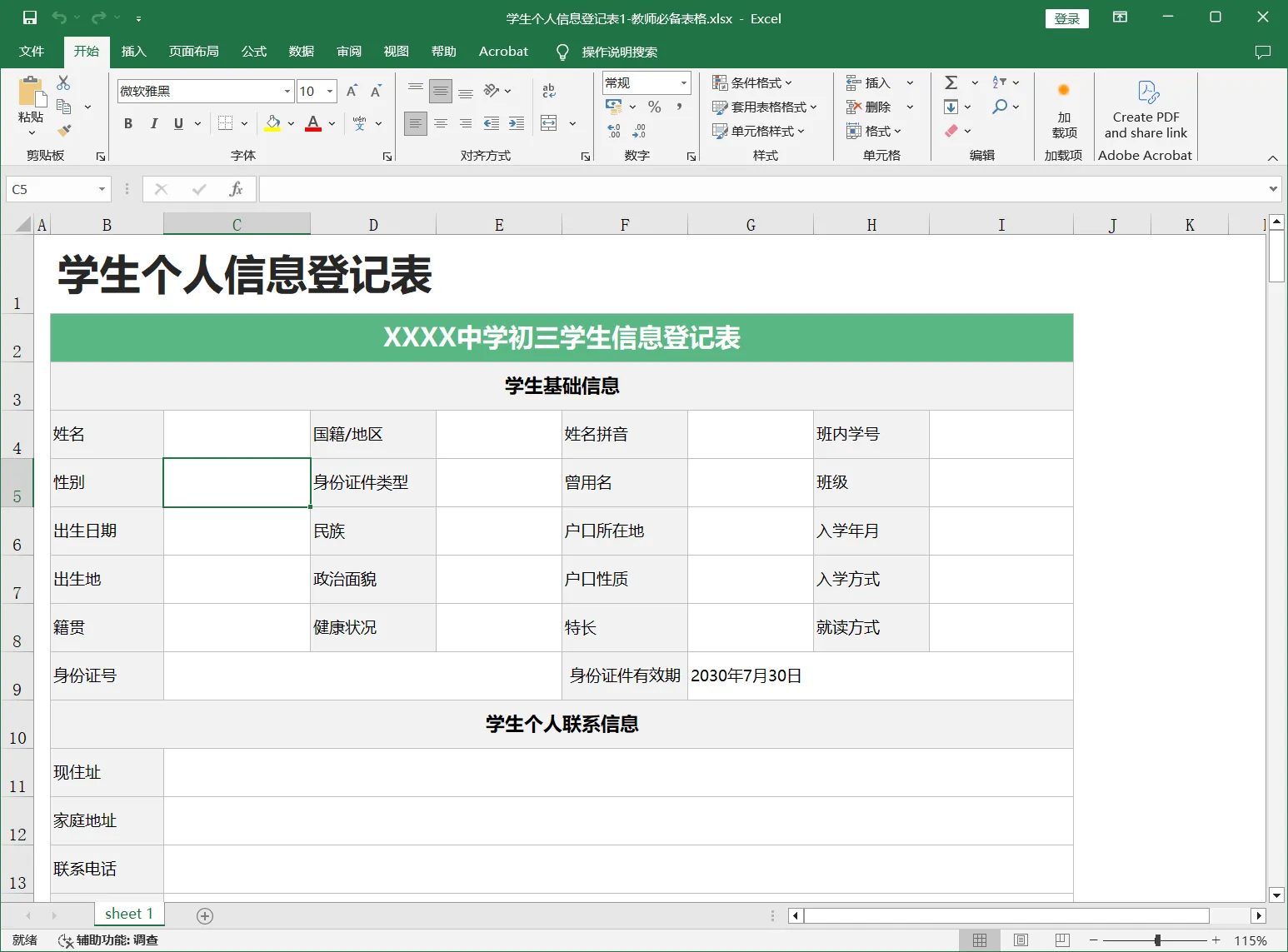The height and width of the screenshot is (952, 1288).
Task: Open the 插入 ribbon tab
Action: [x=133, y=52]
